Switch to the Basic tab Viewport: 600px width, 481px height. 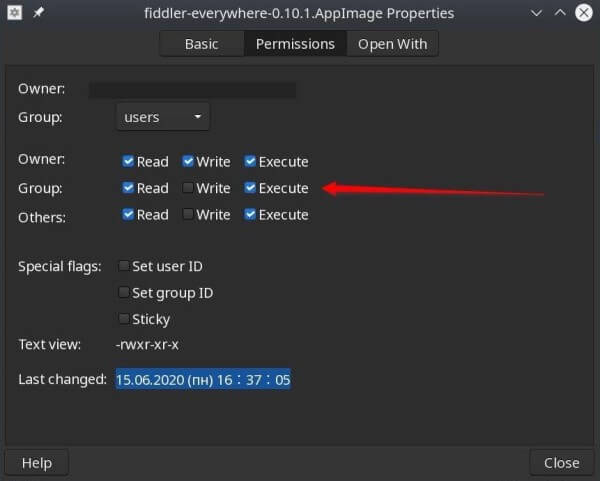(x=202, y=44)
